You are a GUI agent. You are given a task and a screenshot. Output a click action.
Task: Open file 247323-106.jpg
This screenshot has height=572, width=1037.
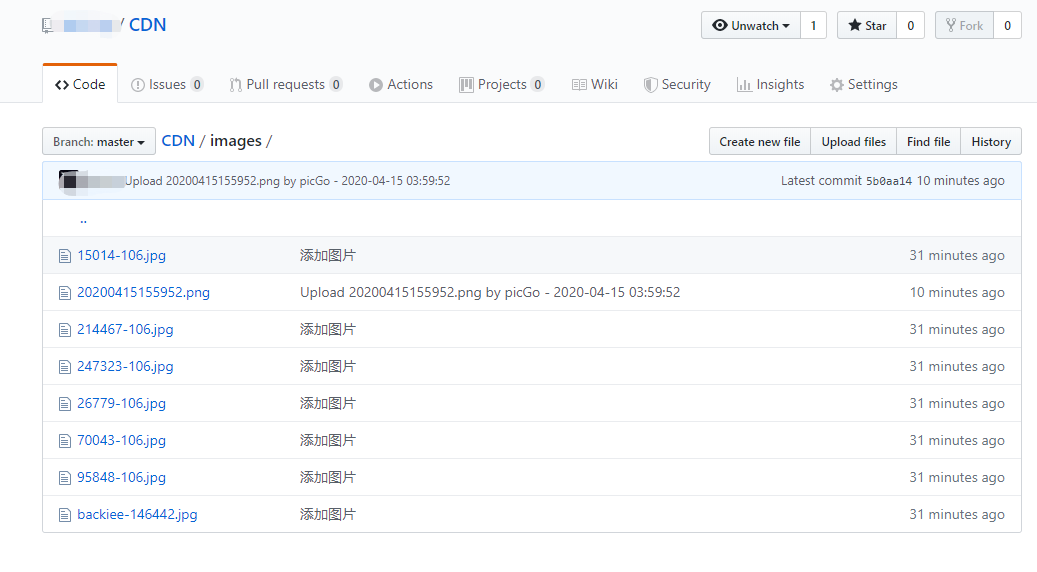coord(125,366)
